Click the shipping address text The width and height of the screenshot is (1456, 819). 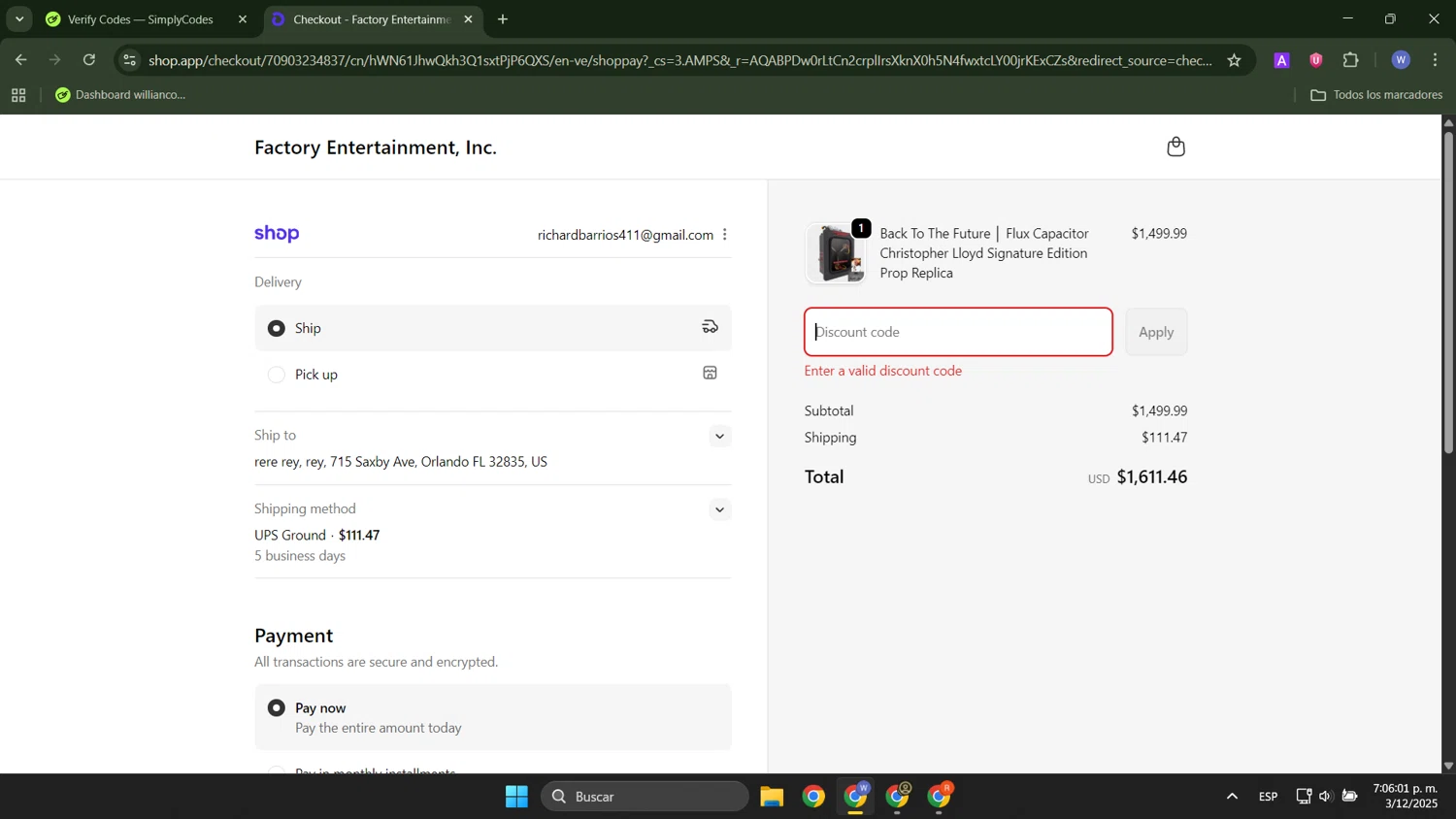pyautogui.click(x=401, y=462)
